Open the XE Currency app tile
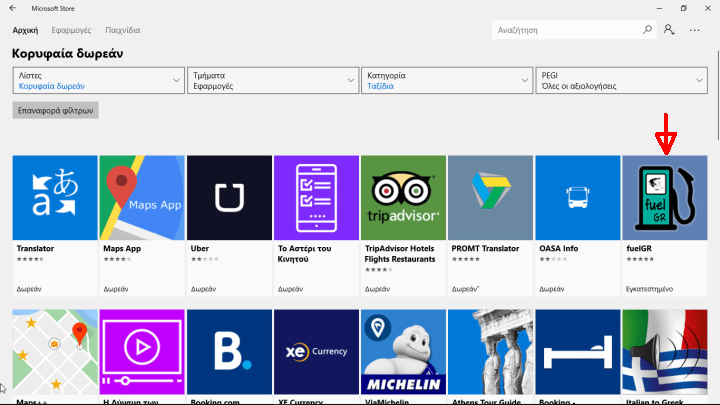 pyautogui.click(x=316, y=352)
